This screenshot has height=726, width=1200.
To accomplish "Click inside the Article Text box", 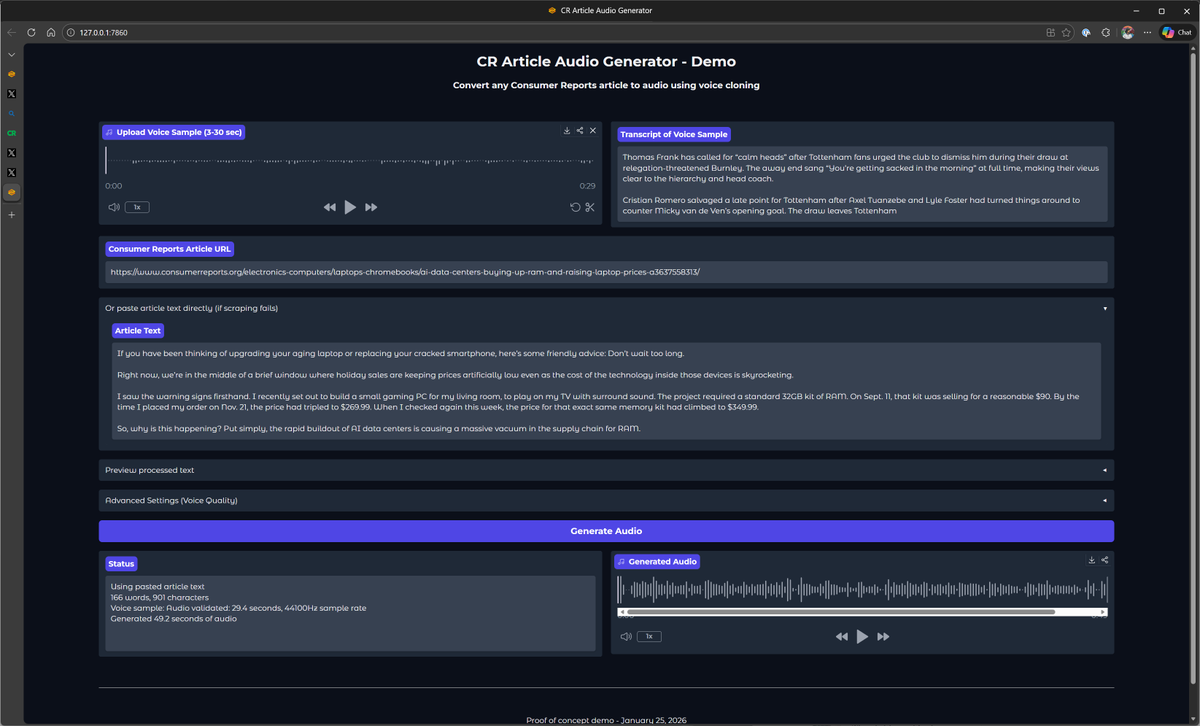I will coord(606,391).
